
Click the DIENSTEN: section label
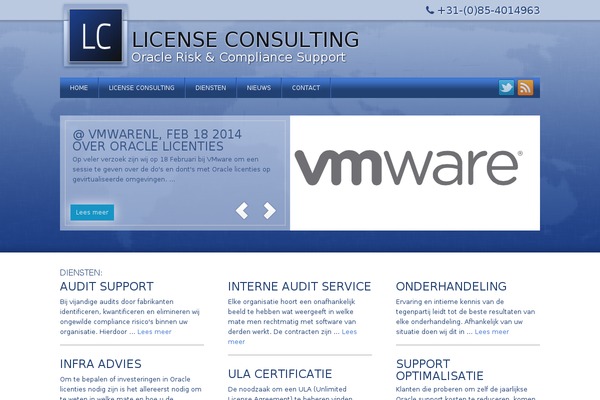pos(81,273)
